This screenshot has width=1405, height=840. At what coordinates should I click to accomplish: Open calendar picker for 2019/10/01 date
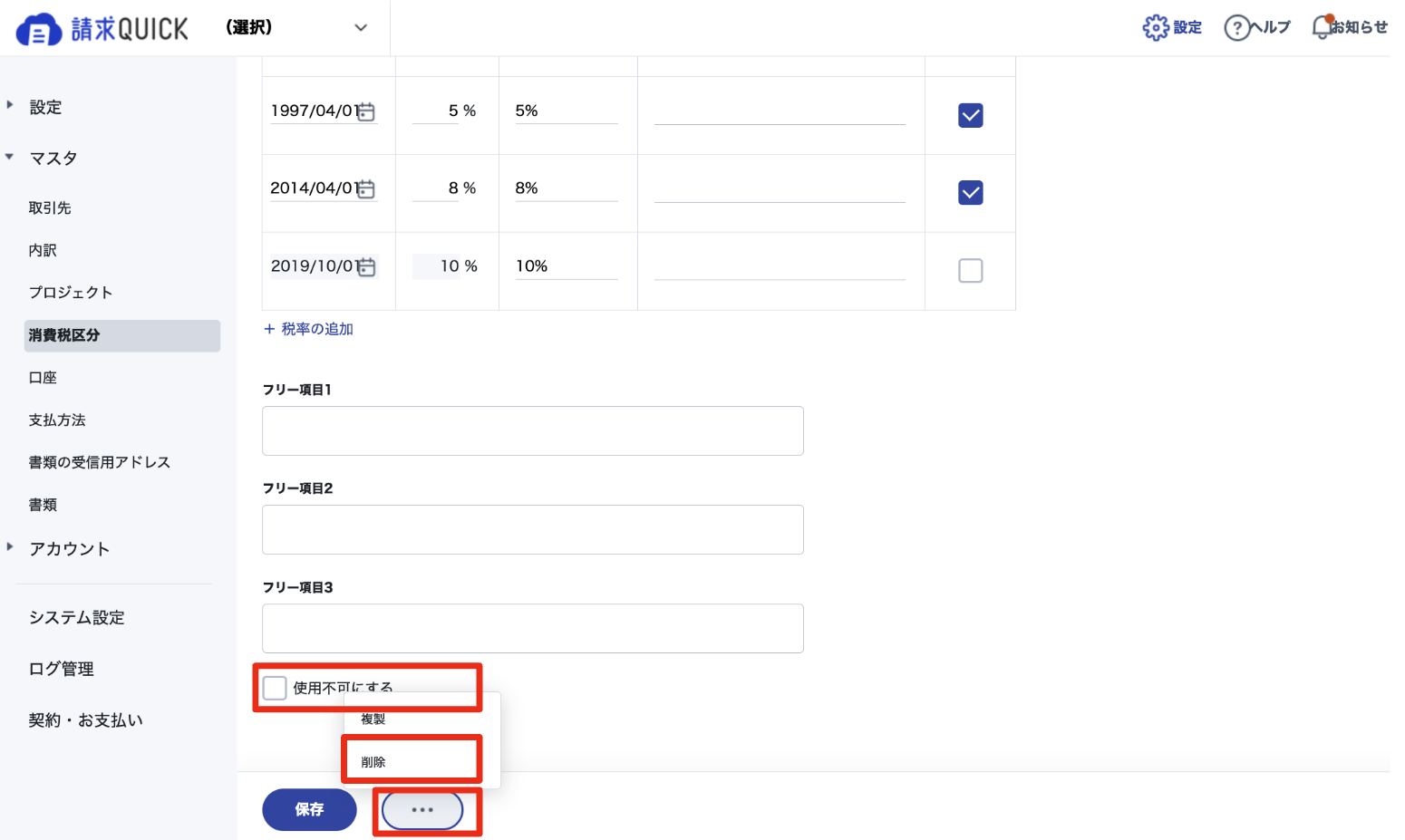(366, 266)
